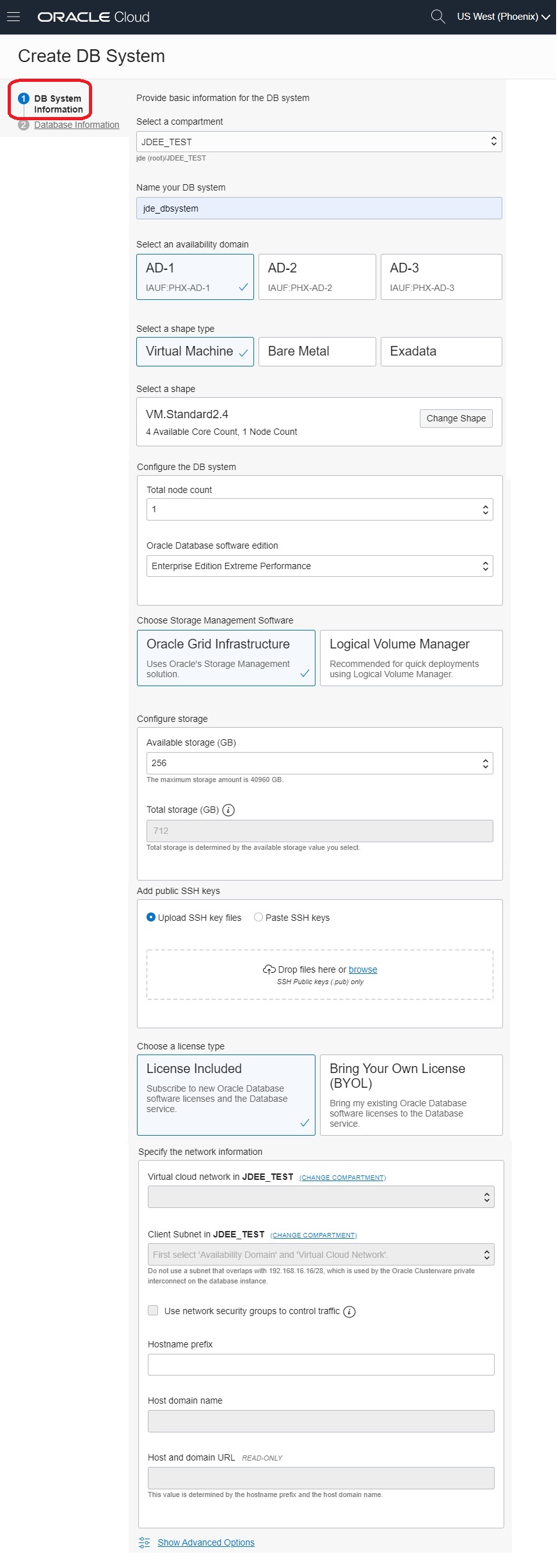Viewport: 558px width, 1568px height.
Task: Expand the Oracle Database software edition dropdown
Action: tap(319, 566)
